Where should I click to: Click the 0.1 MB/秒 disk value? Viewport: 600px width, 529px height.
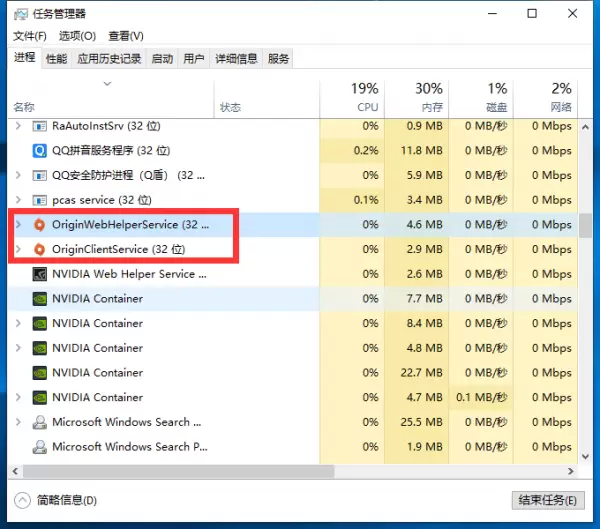click(x=481, y=397)
